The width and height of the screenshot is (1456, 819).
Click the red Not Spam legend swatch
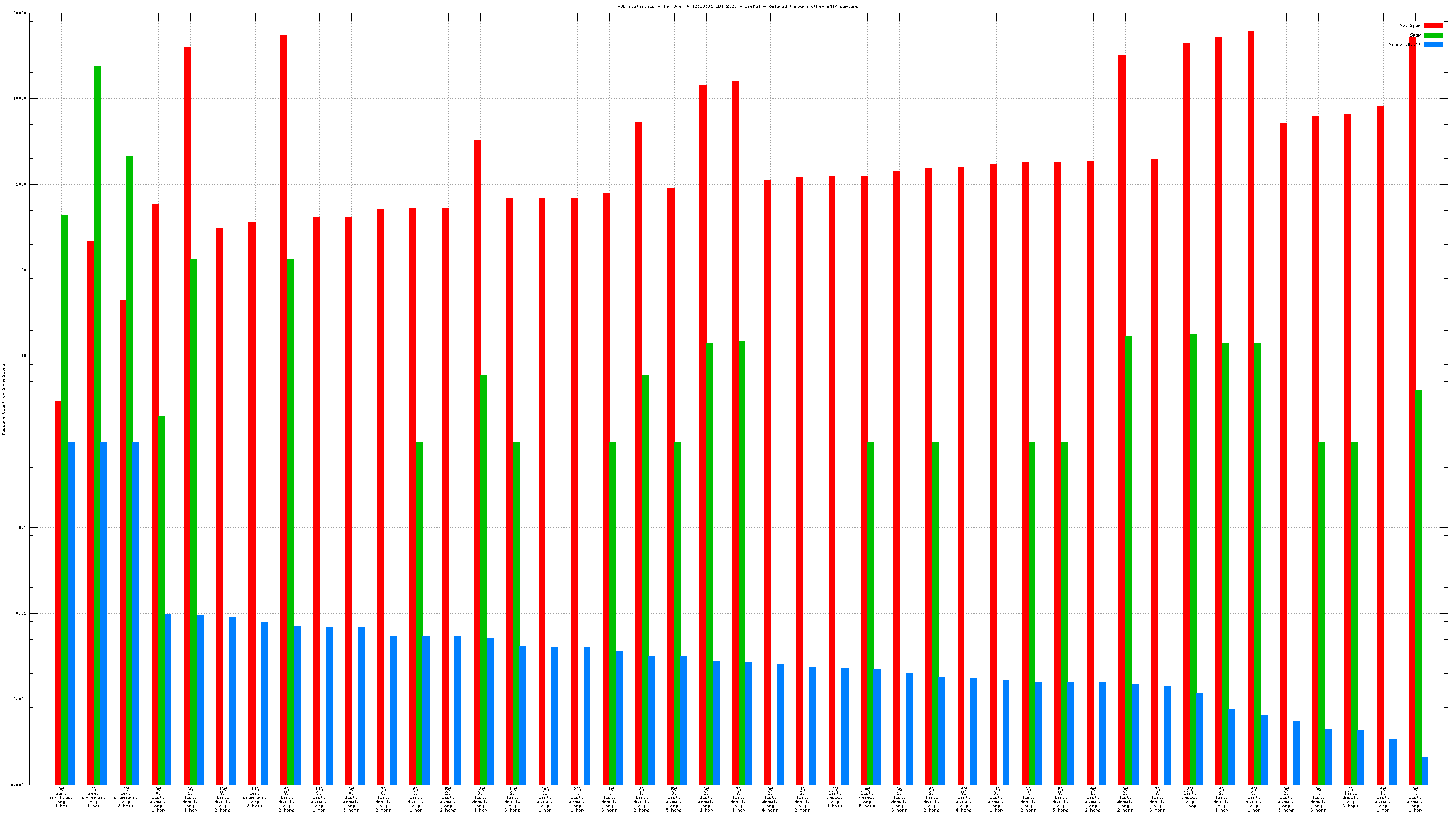click(1433, 25)
